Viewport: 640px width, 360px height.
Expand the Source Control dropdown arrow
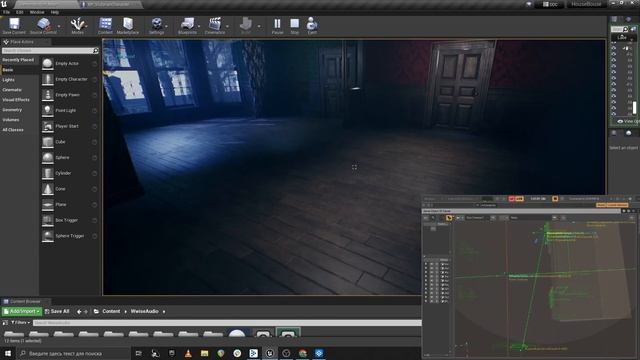point(59,26)
